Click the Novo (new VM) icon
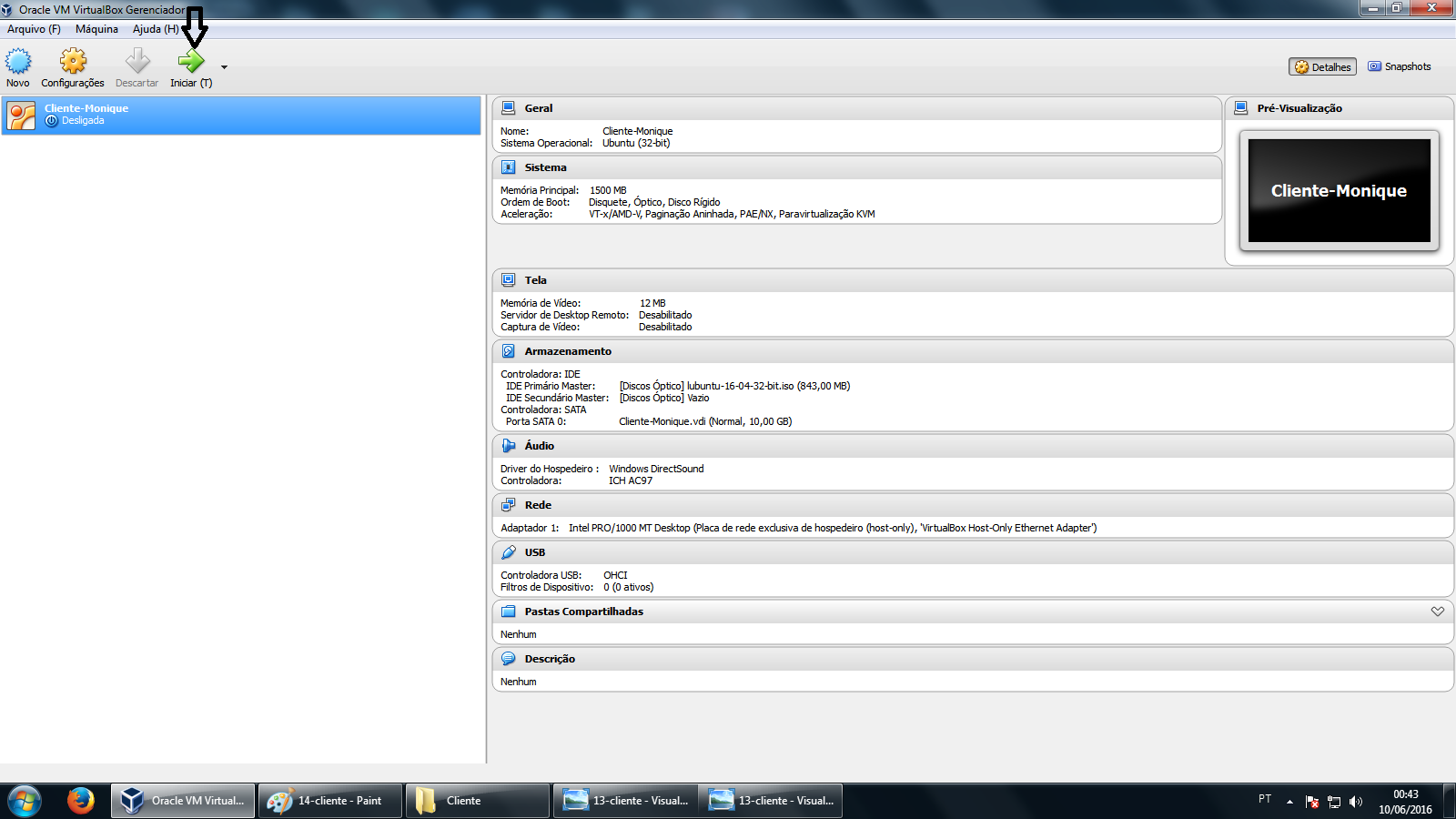The height and width of the screenshot is (819, 1456). coord(18,61)
